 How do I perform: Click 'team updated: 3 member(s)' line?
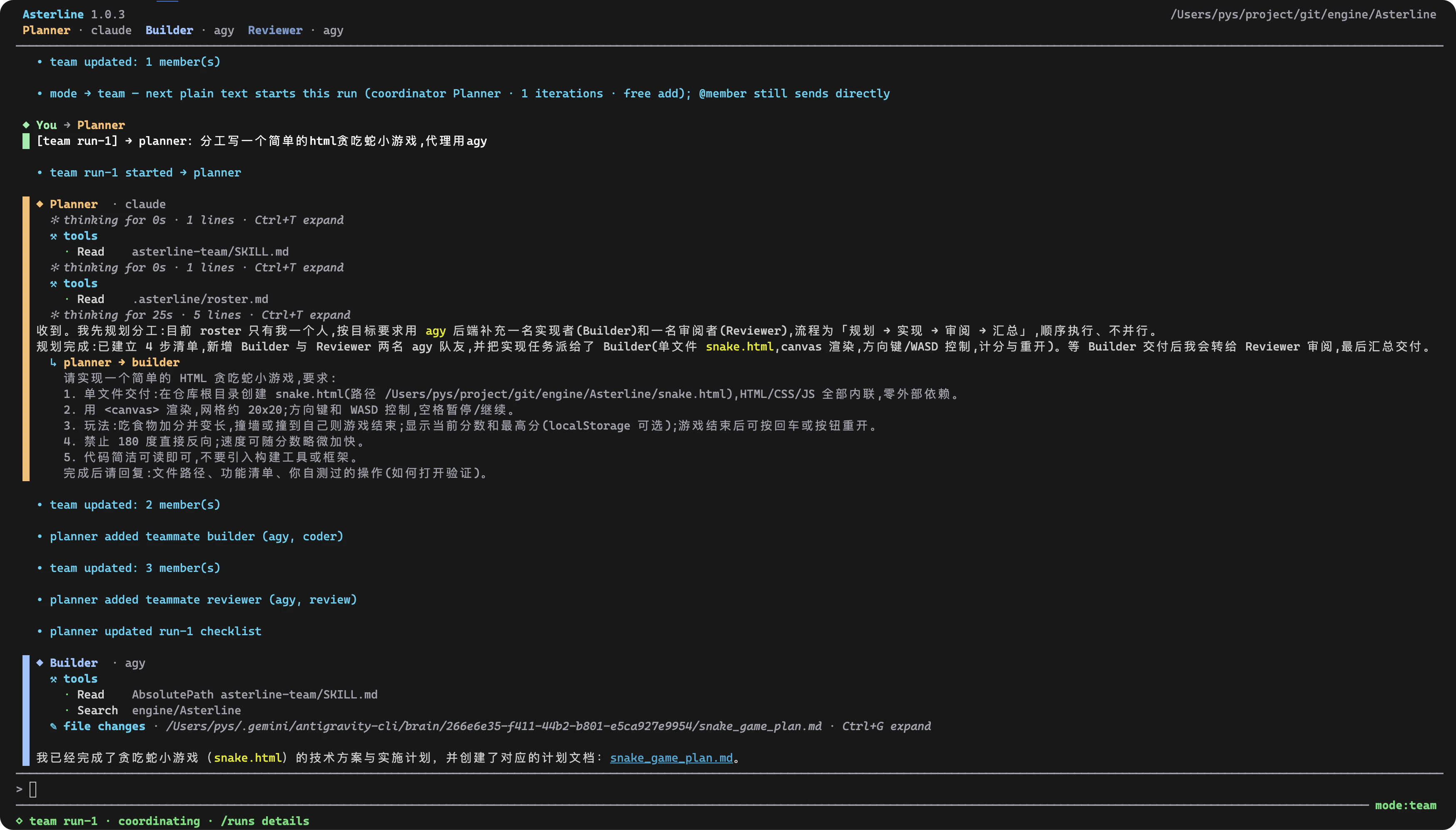[135, 568]
